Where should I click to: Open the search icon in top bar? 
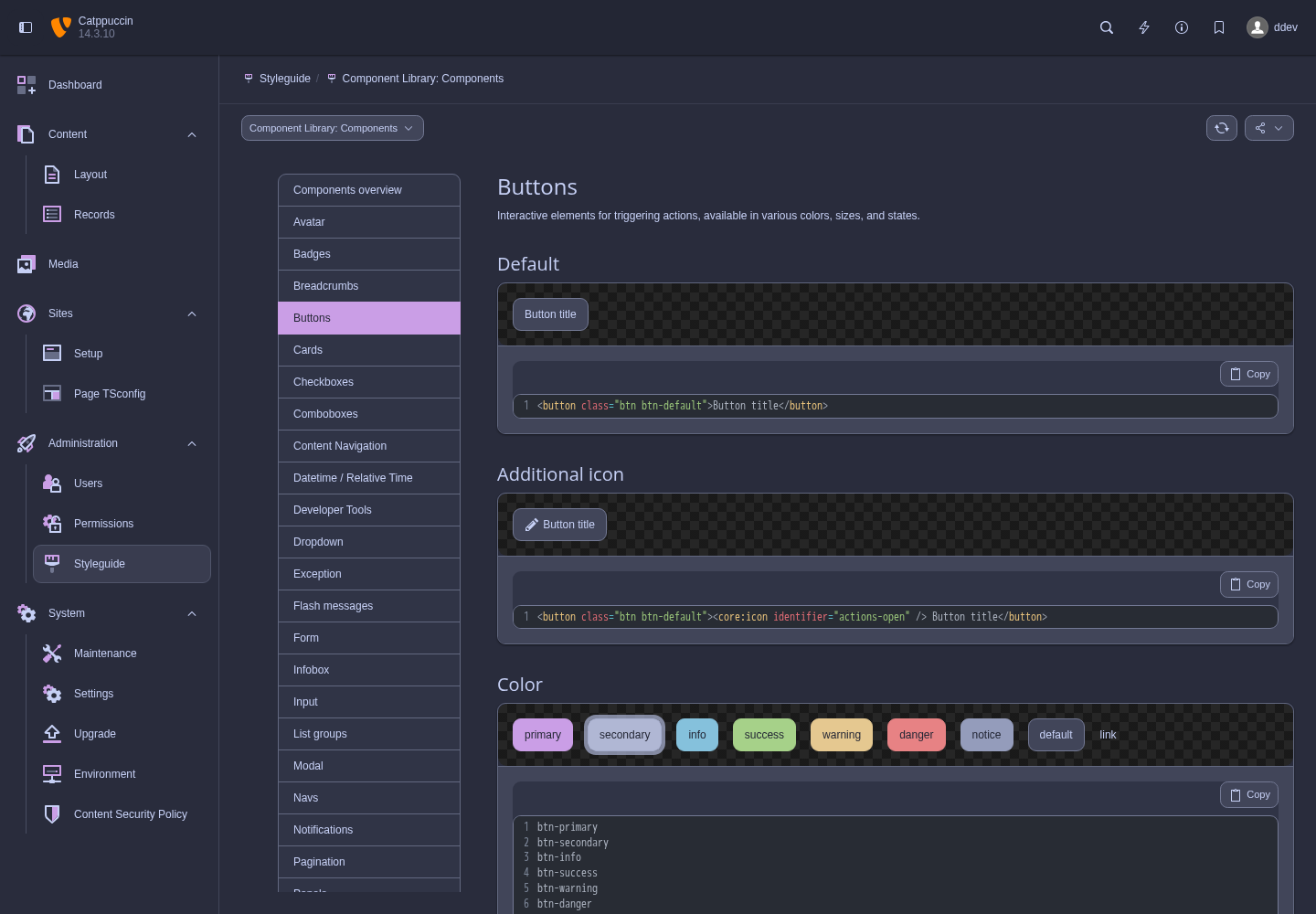coord(1107,27)
